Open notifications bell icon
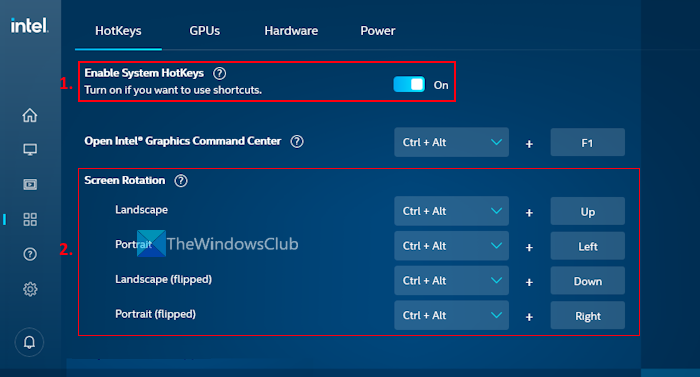 pos(29,342)
